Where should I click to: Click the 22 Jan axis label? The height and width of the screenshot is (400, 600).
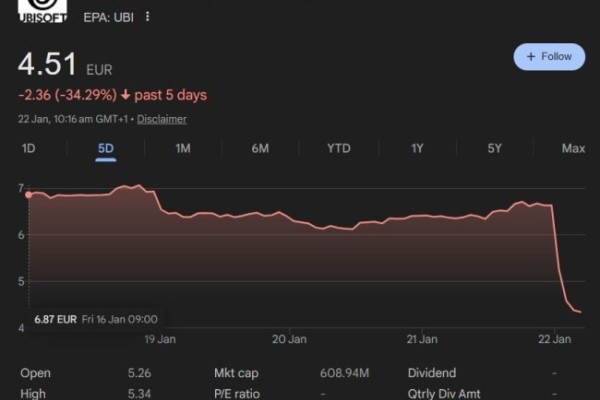tap(554, 339)
